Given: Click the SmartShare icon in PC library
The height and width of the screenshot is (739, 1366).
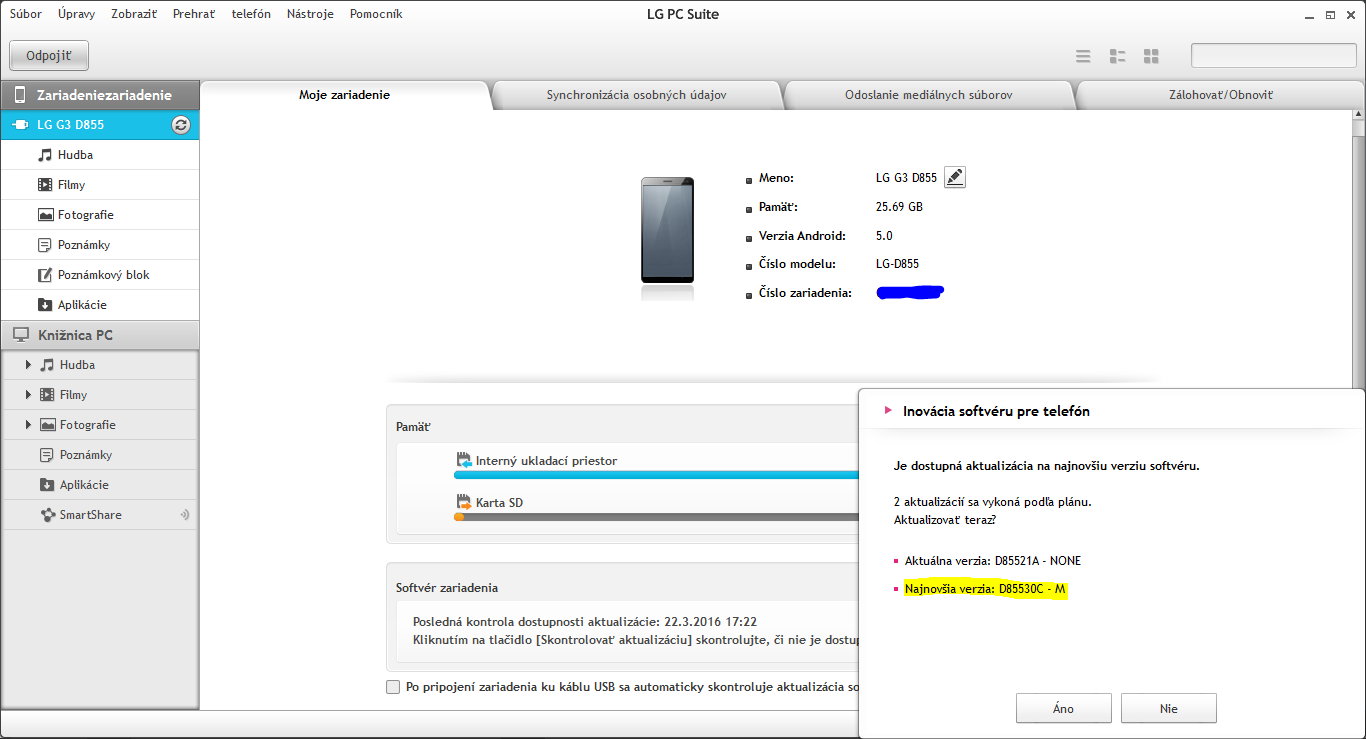Looking at the screenshot, I should click(x=47, y=515).
